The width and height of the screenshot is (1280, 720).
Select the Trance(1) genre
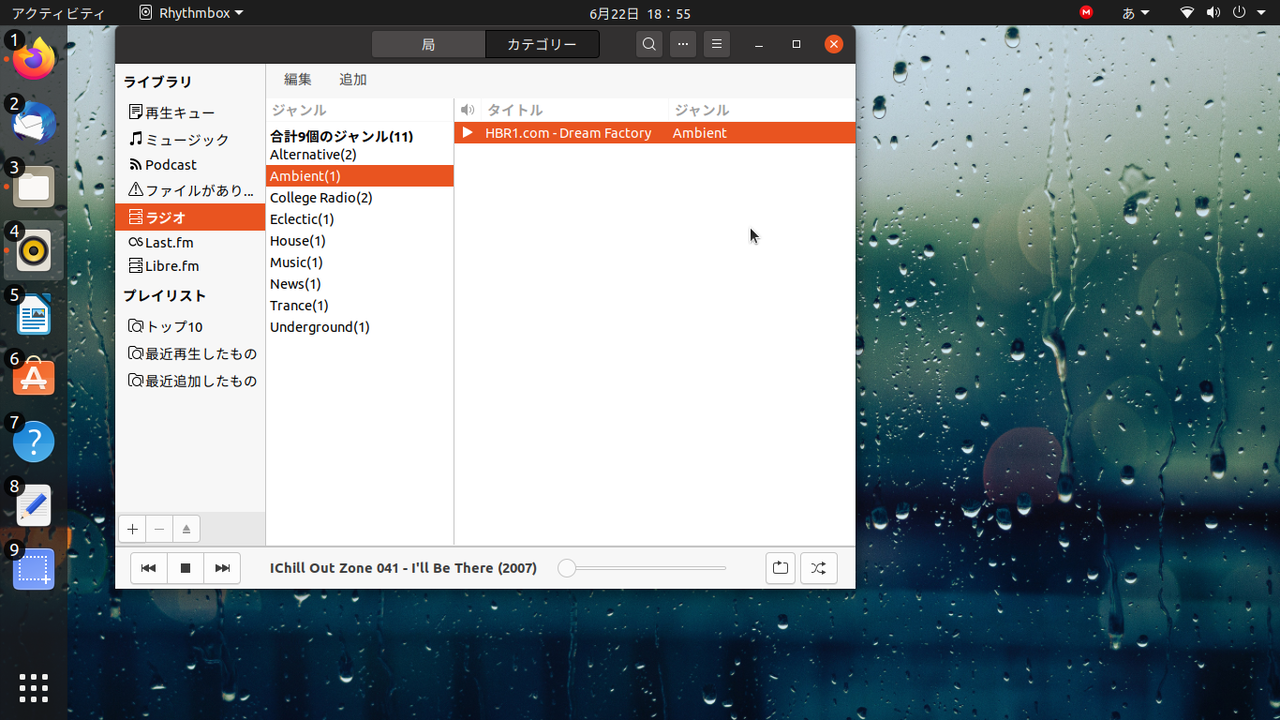(x=360, y=306)
